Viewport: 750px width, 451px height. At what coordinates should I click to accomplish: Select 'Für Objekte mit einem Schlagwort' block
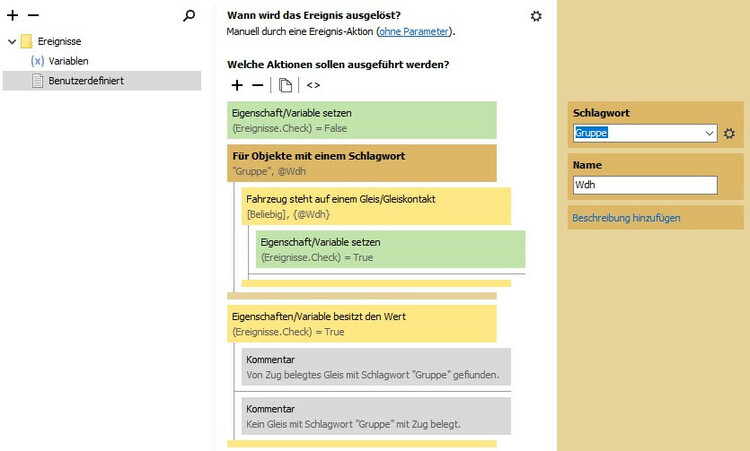pyautogui.click(x=361, y=163)
